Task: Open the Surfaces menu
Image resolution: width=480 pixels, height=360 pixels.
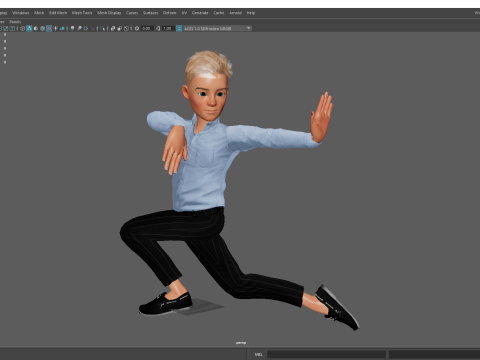Action: (x=151, y=13)
